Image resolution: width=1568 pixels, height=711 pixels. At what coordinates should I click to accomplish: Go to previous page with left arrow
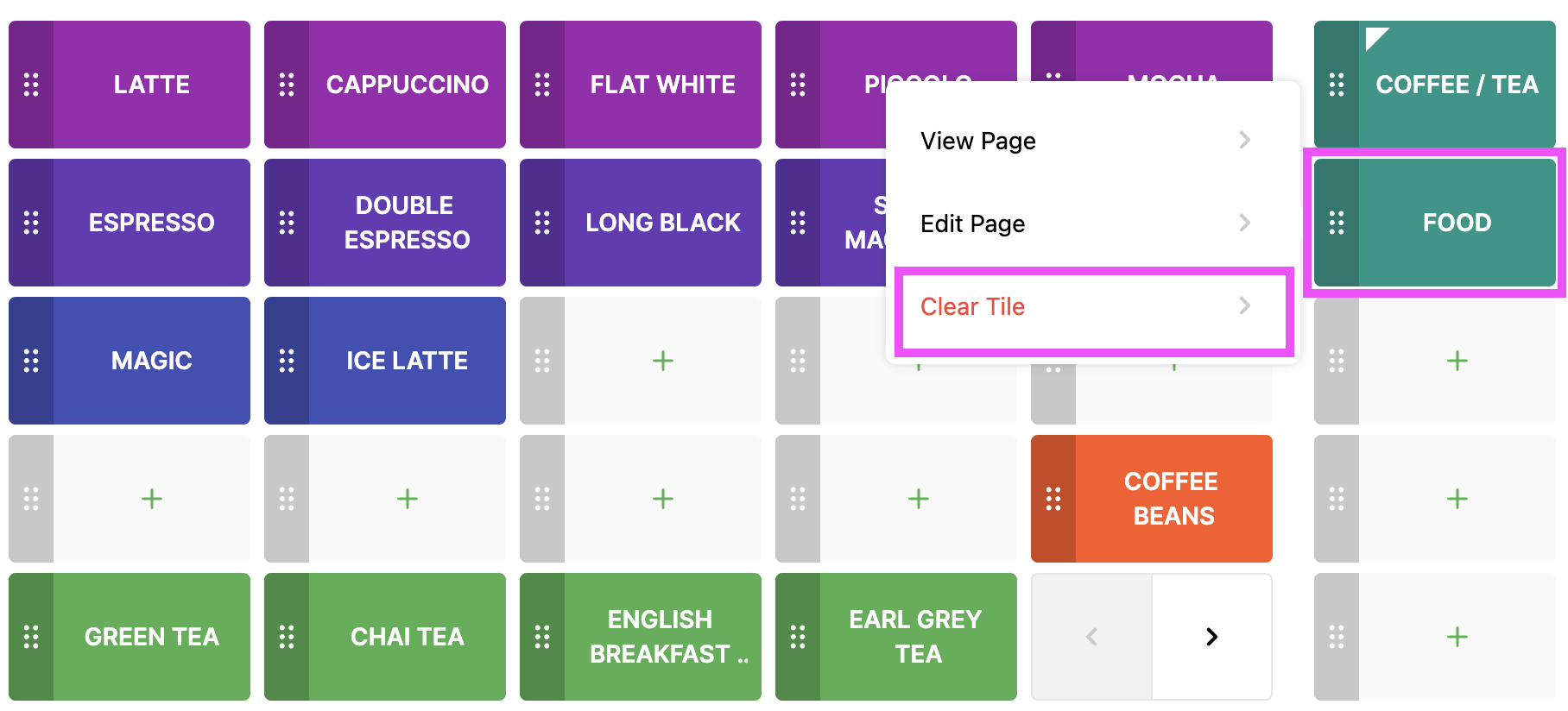pos(1091,637)
